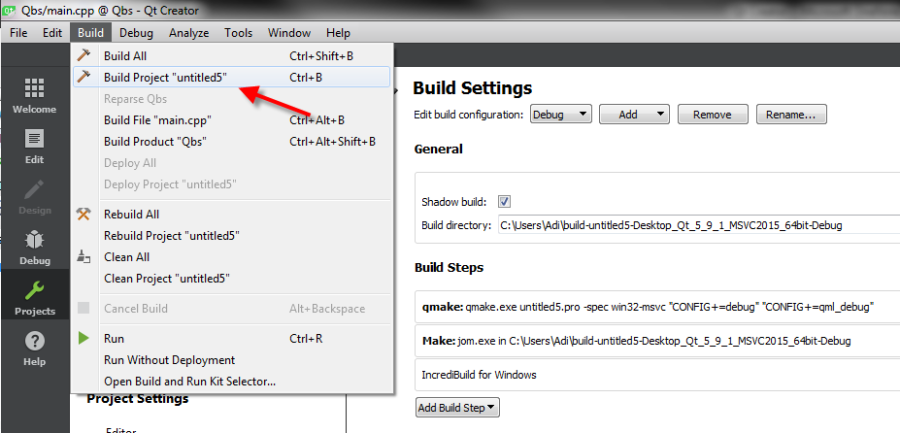Select Build File "main.cpp" menu item
The height and width of the screenshot is (433, 900).
[157, 120]
